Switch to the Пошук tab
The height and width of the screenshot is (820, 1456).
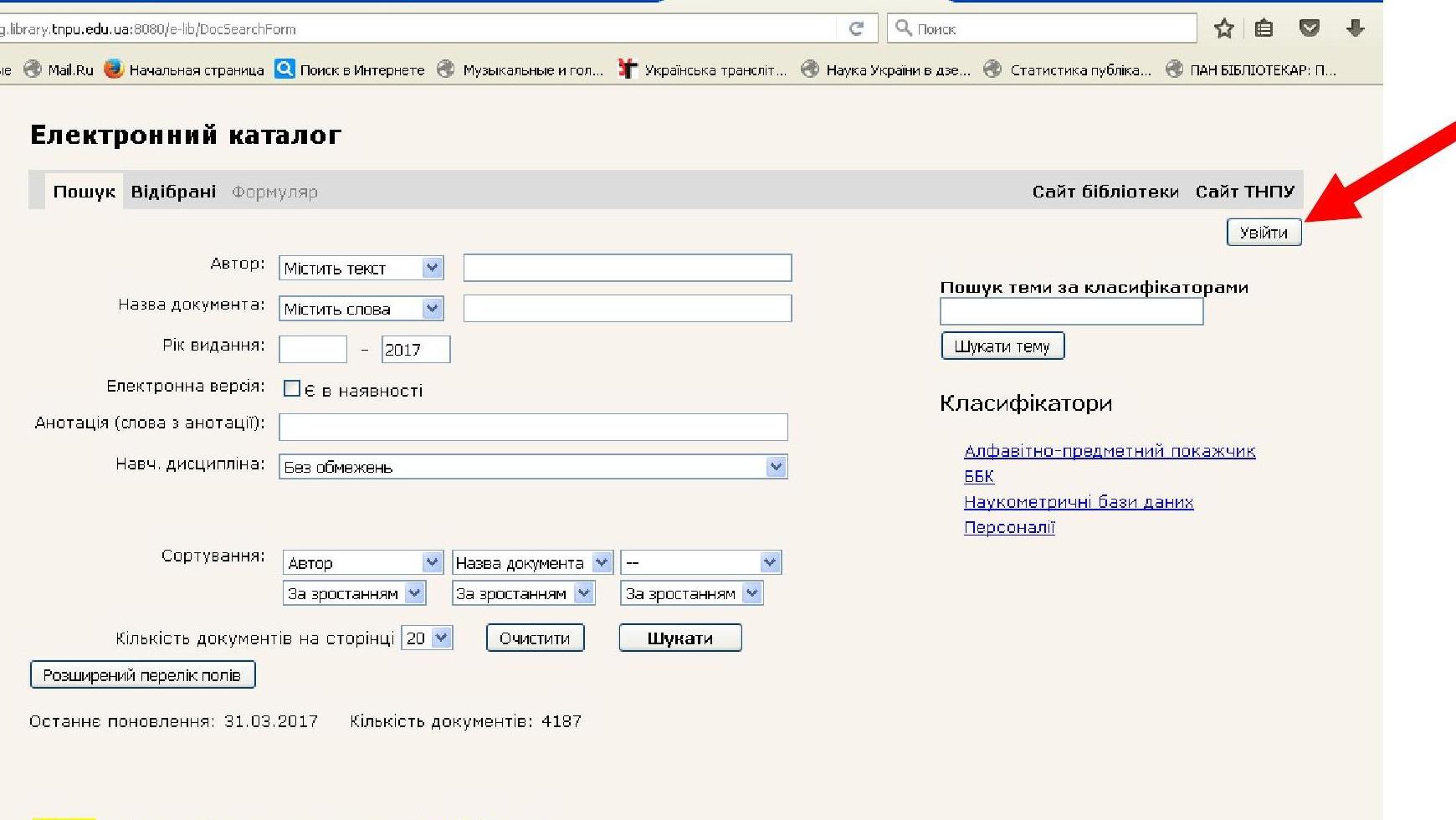(x=84, y=192)
